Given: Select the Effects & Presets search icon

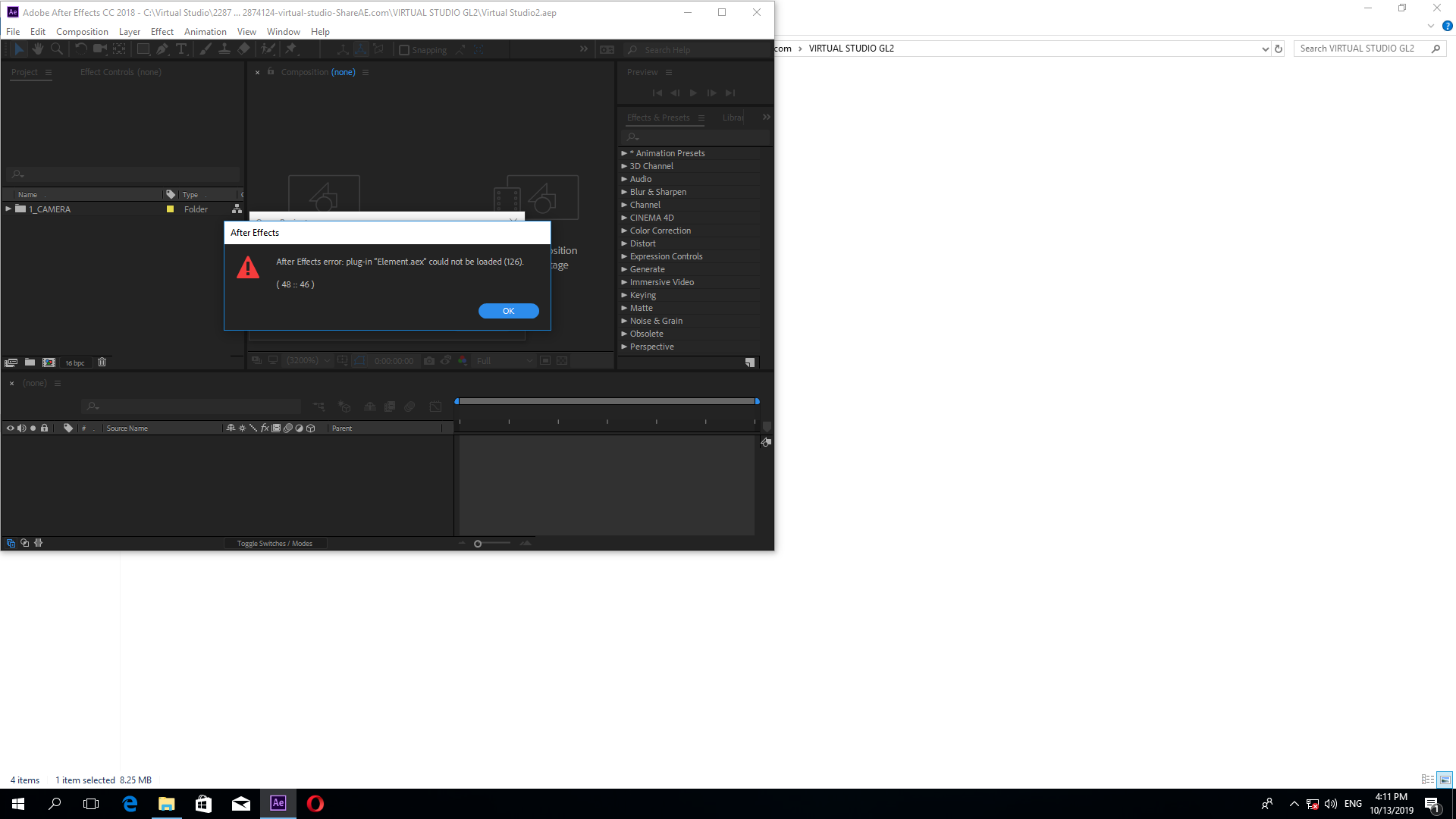Looking at the screenshot, I should (x=632, y=137).
